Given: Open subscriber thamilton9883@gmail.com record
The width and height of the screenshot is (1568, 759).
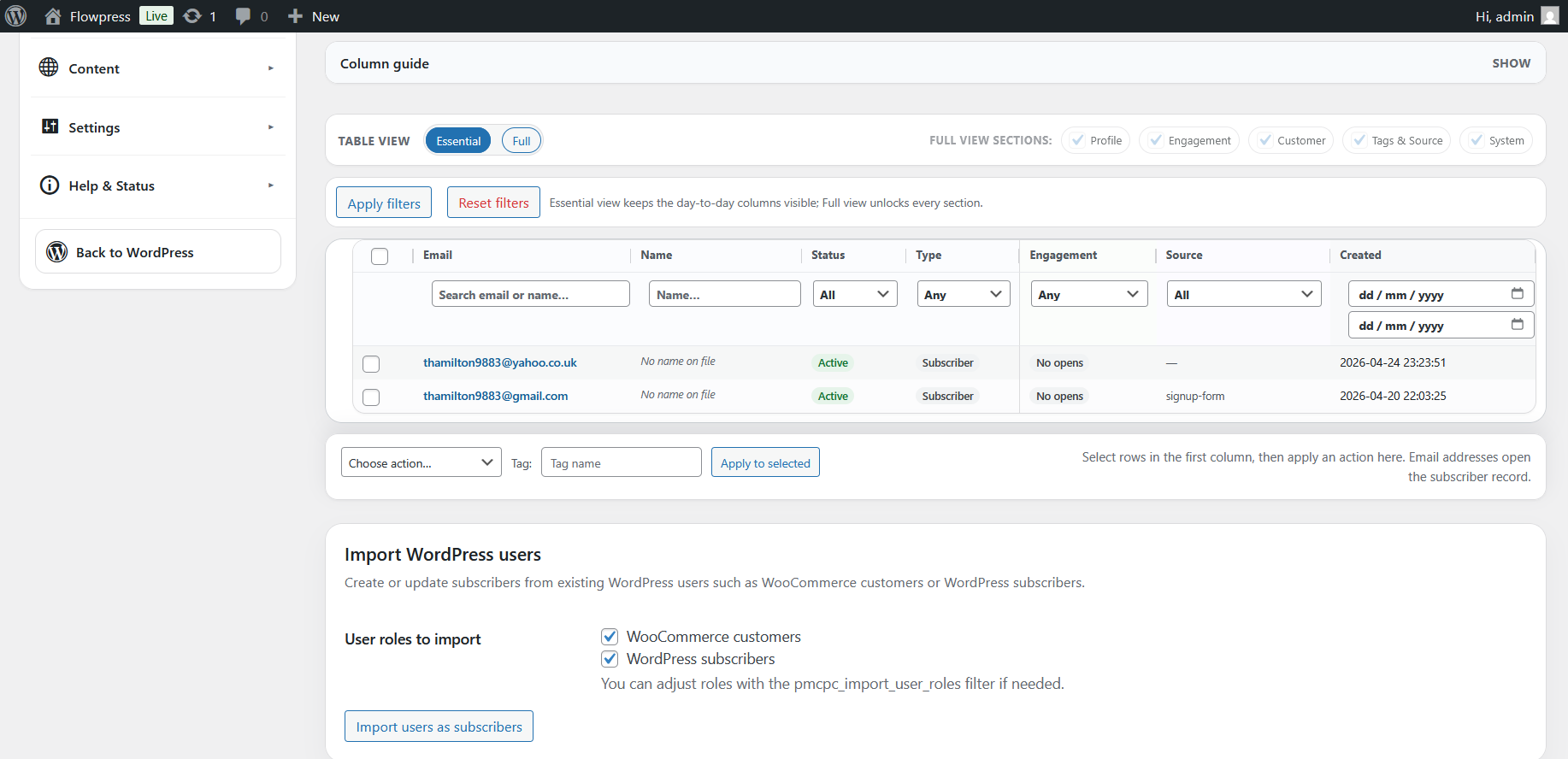Looking at the screenshot, I should point(495,396).
